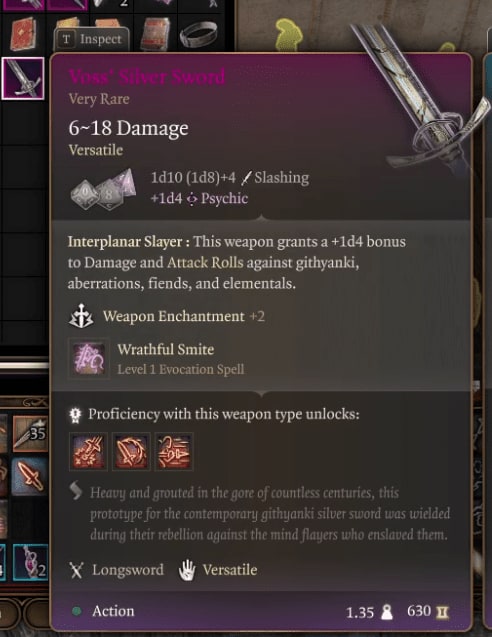This screenshot has width=492, height=637.
Task: Click the second weapon proficiency action icon
Action: click(131, 451)
